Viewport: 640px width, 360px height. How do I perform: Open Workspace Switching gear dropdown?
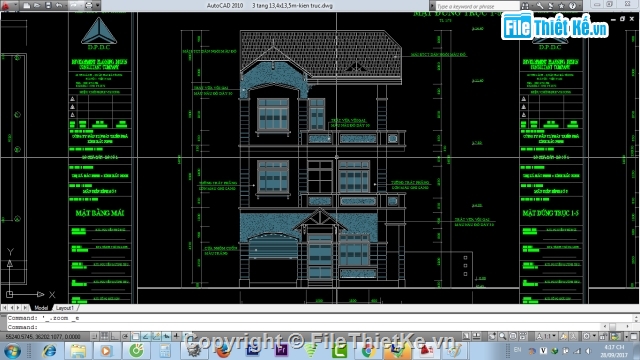click(589, 336)
